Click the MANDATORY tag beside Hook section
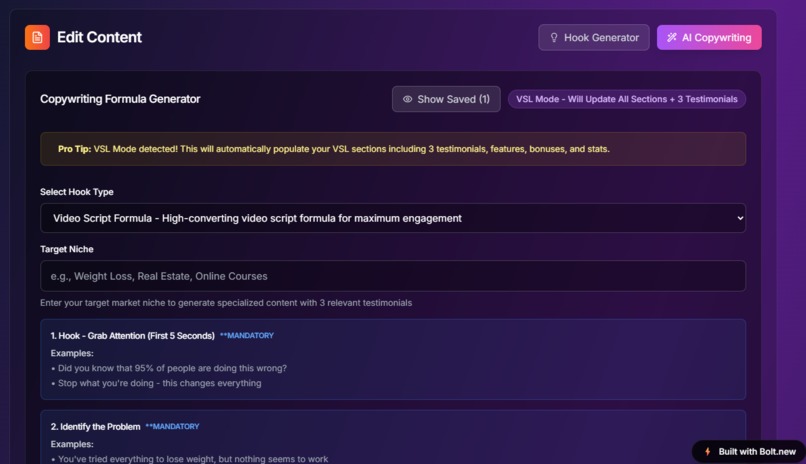The height and width of the screenshot is (464, 806). coord(247,336)
